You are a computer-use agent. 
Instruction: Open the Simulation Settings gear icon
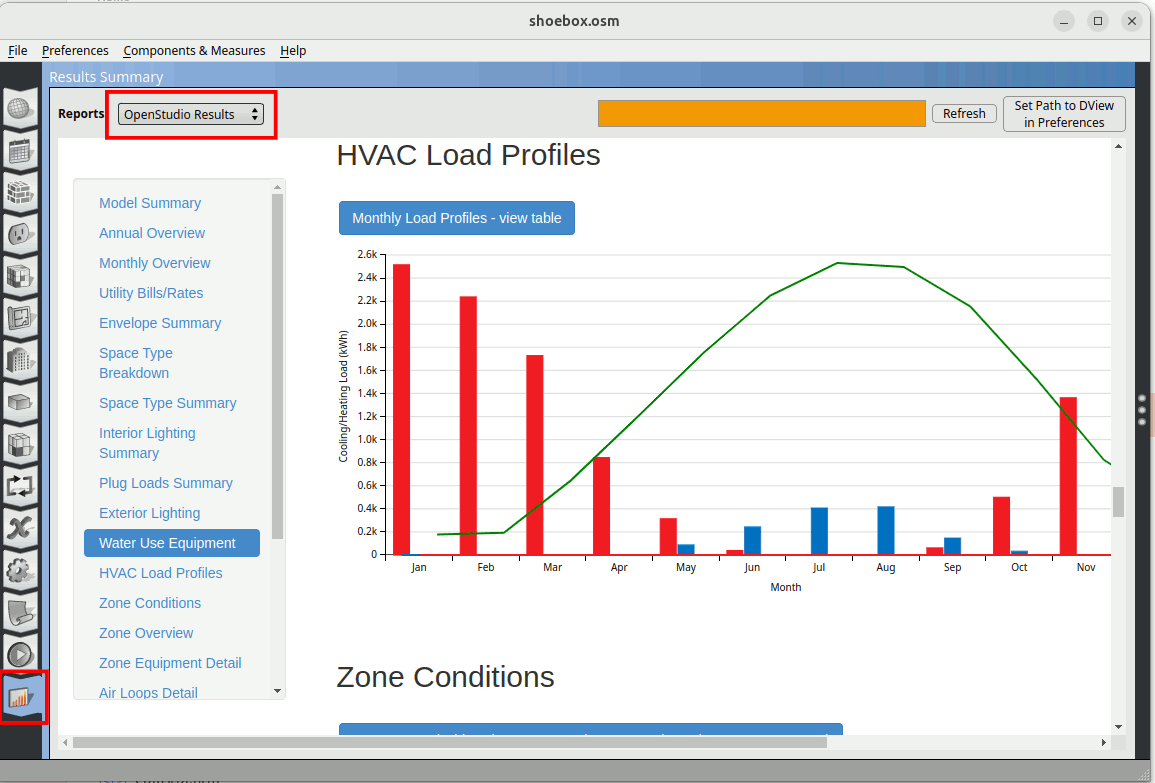[x=21, y=570]
